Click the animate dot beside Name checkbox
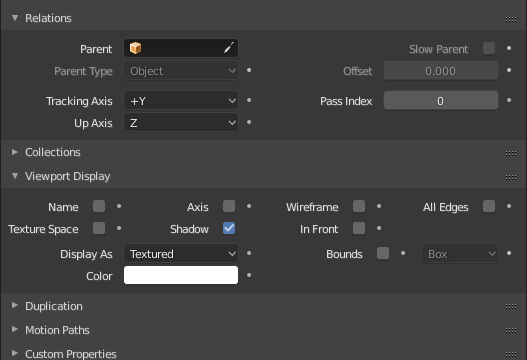527x360 pixels. 119,206
